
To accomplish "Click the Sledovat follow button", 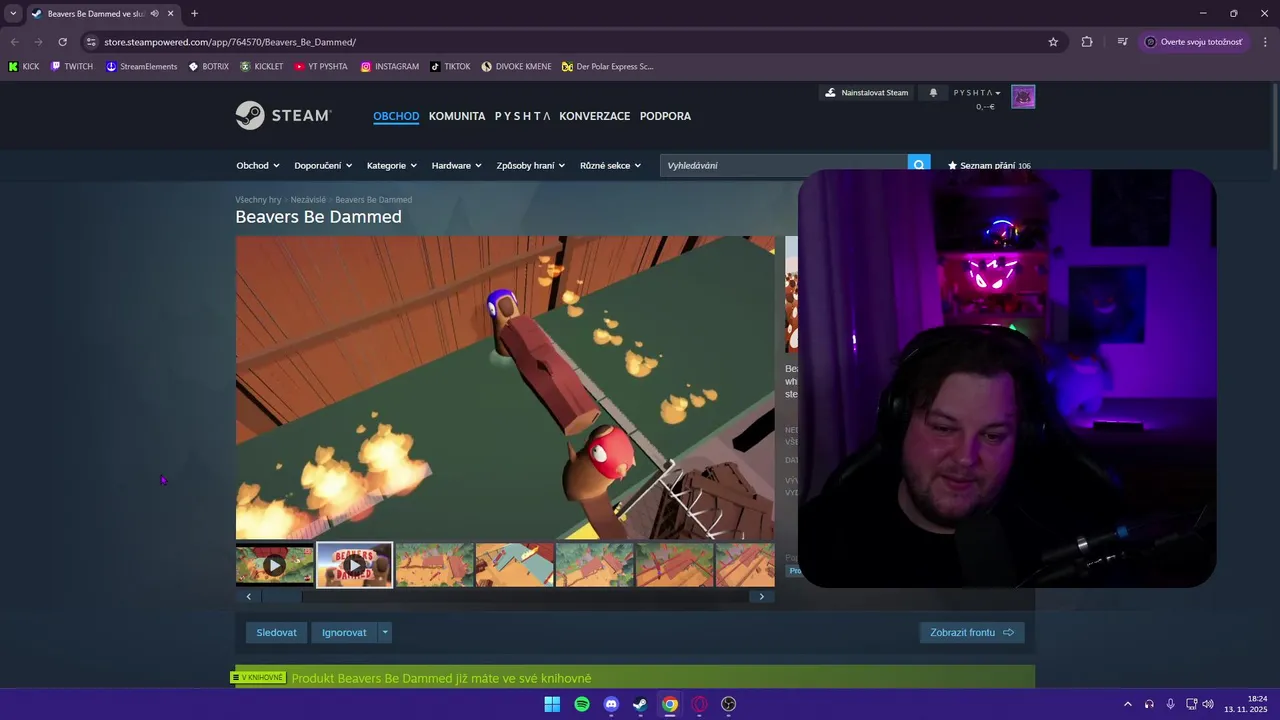I will click(276, 632).
